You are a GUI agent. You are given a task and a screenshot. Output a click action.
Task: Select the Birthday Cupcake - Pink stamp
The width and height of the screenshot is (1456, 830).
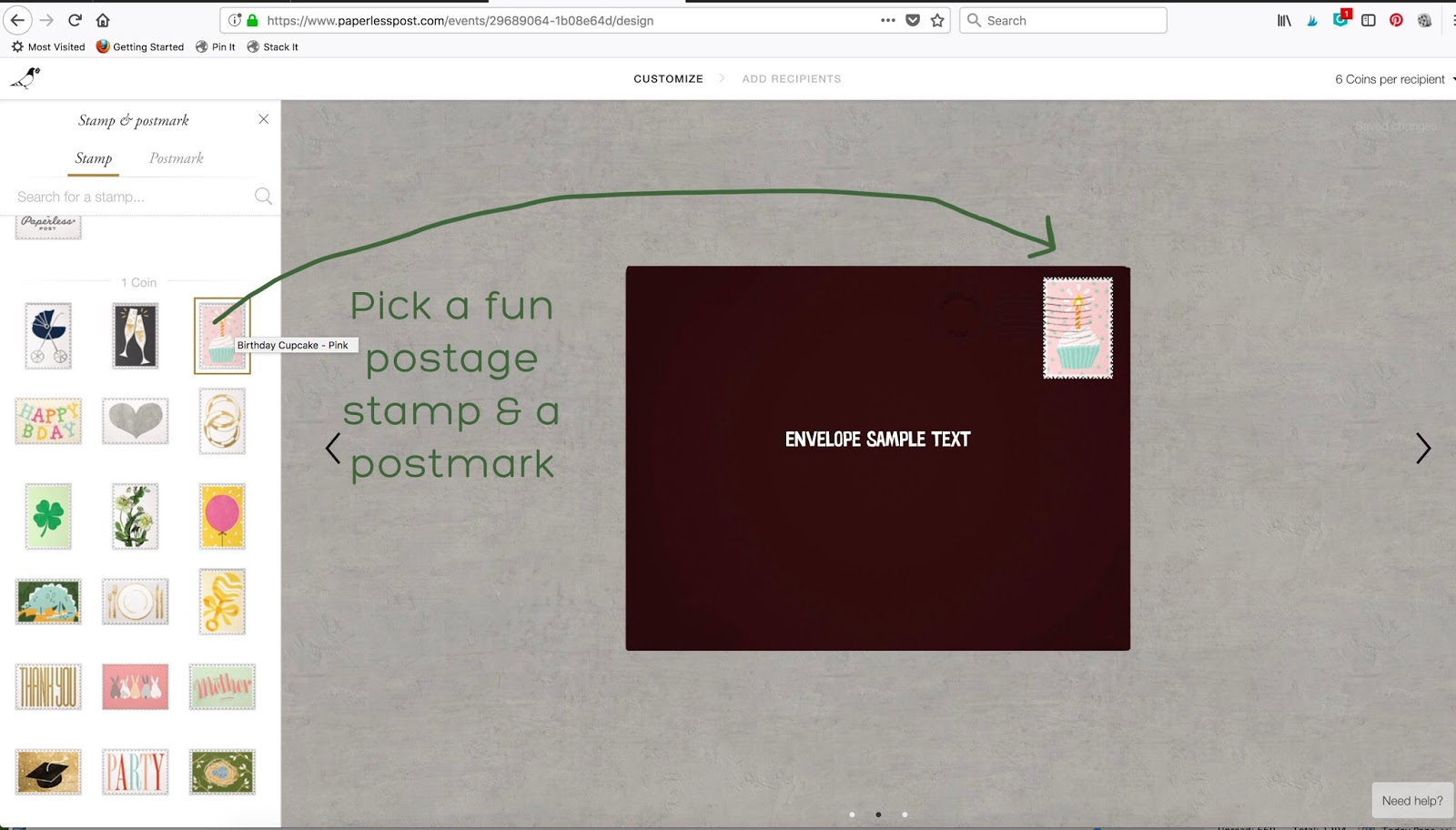click(x=221, y=336)
